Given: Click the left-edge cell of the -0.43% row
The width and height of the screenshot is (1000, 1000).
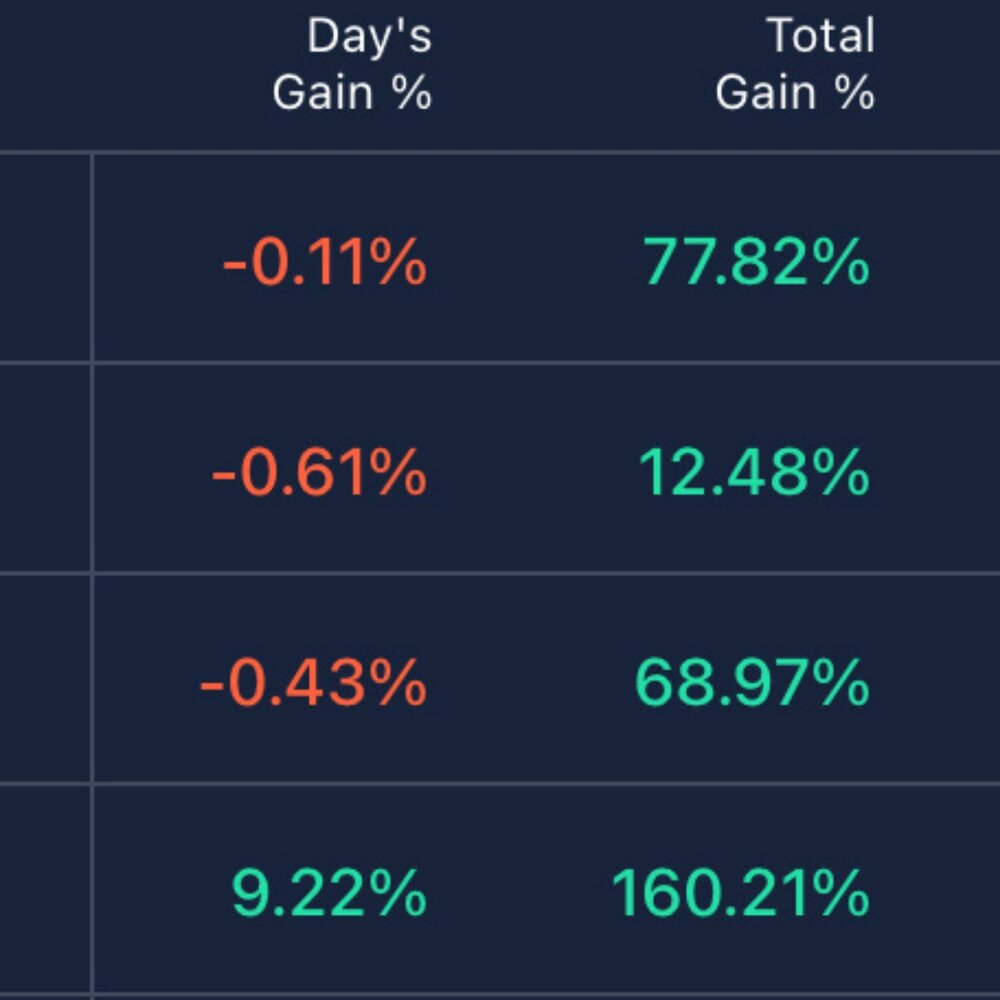Looking at the screenshot, I should point(45,679).
